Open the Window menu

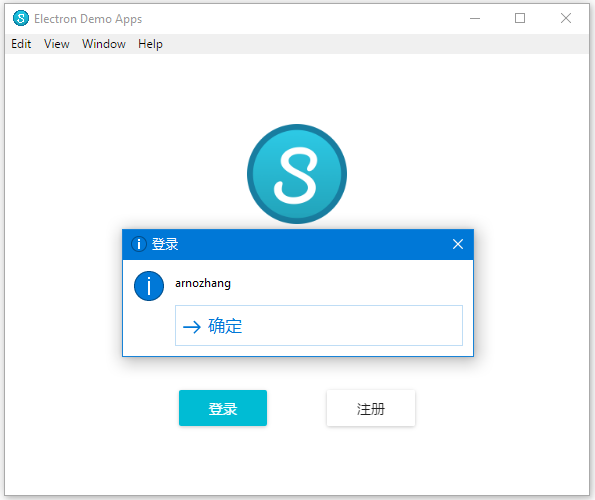coord(104,44)
